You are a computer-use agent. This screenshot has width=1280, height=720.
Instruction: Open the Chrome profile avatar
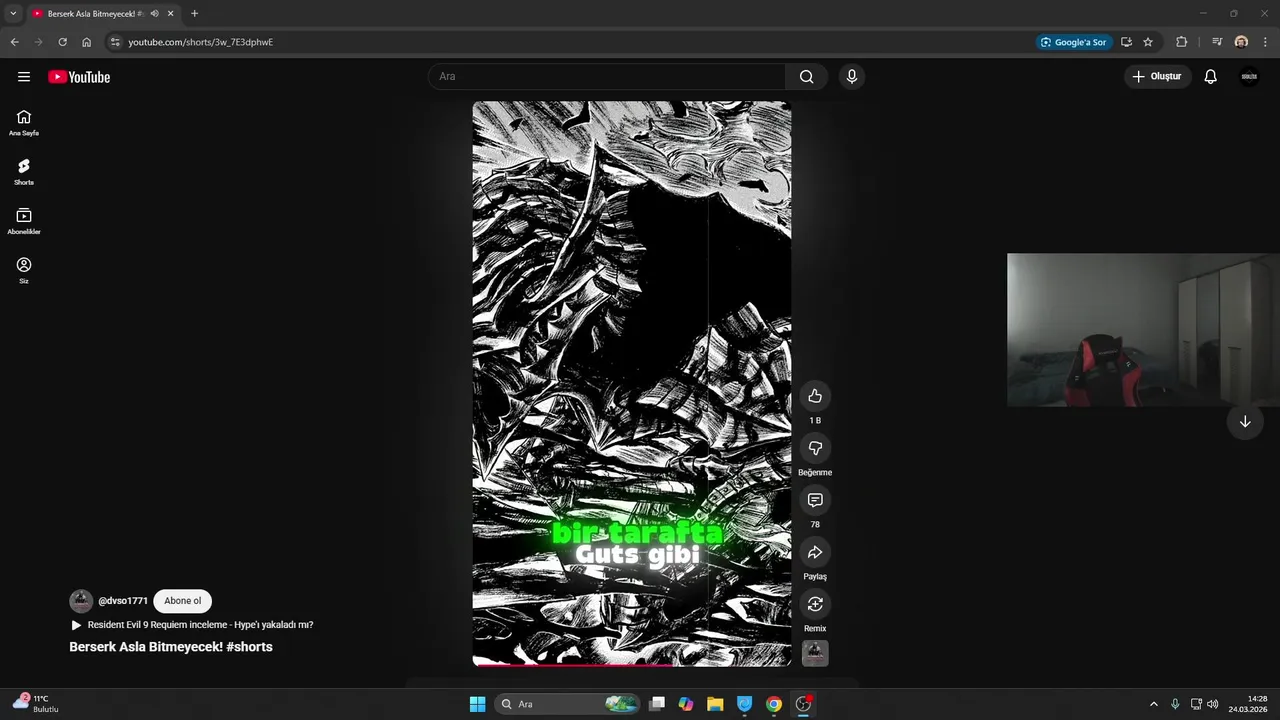1241,42
